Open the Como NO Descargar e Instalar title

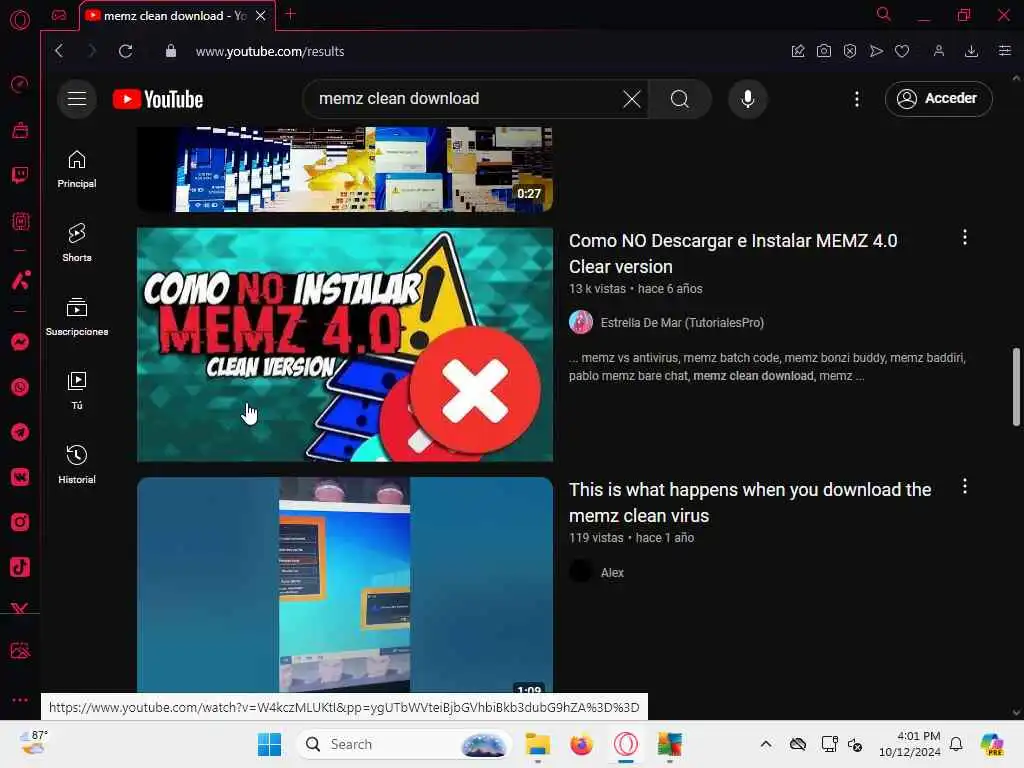point(733,253)
